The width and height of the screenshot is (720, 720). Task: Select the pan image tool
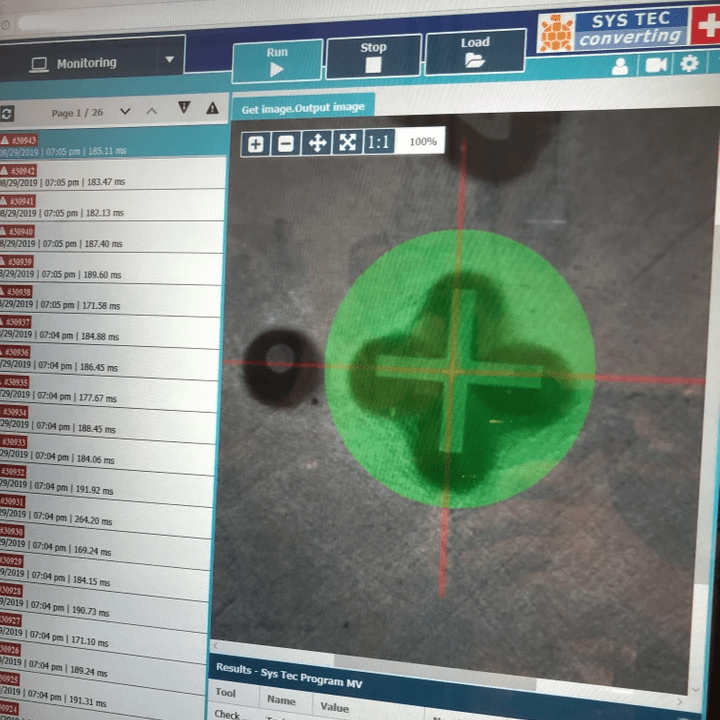(317, 143)
